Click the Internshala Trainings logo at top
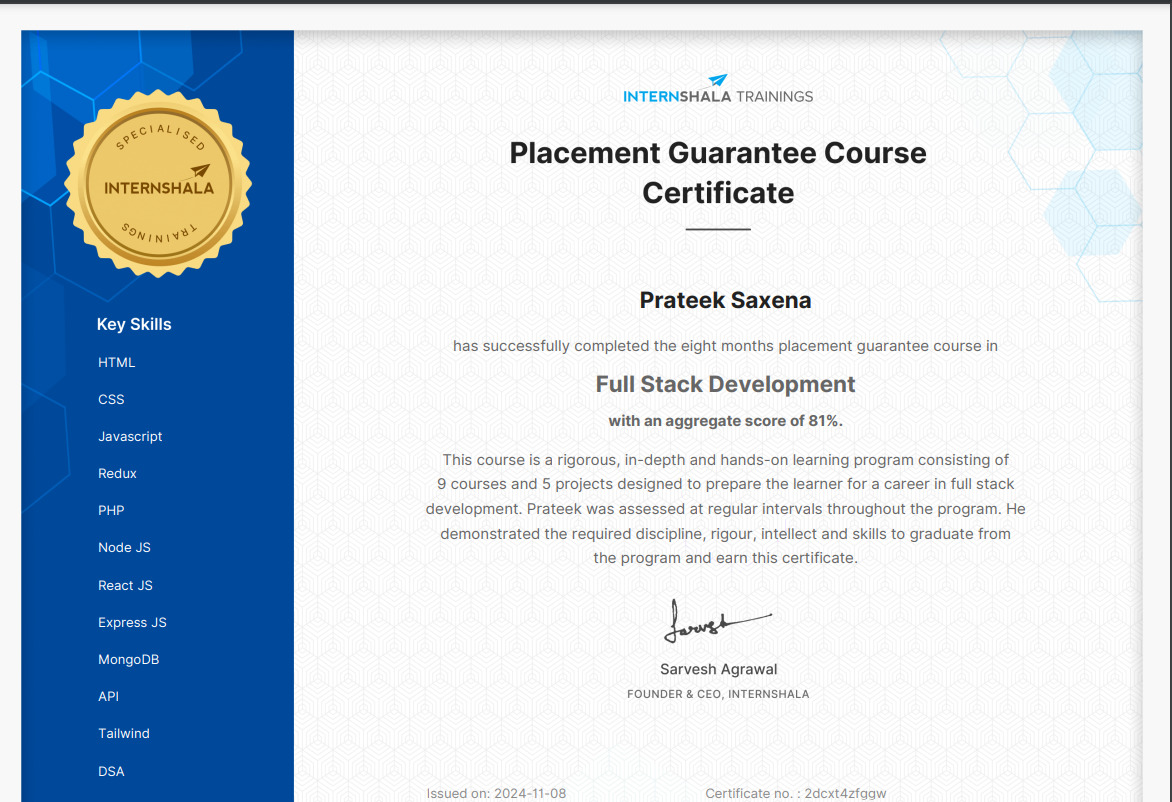Image resolution: width=1172 pixels, height=802 pixels. click(x=718, y=89)
